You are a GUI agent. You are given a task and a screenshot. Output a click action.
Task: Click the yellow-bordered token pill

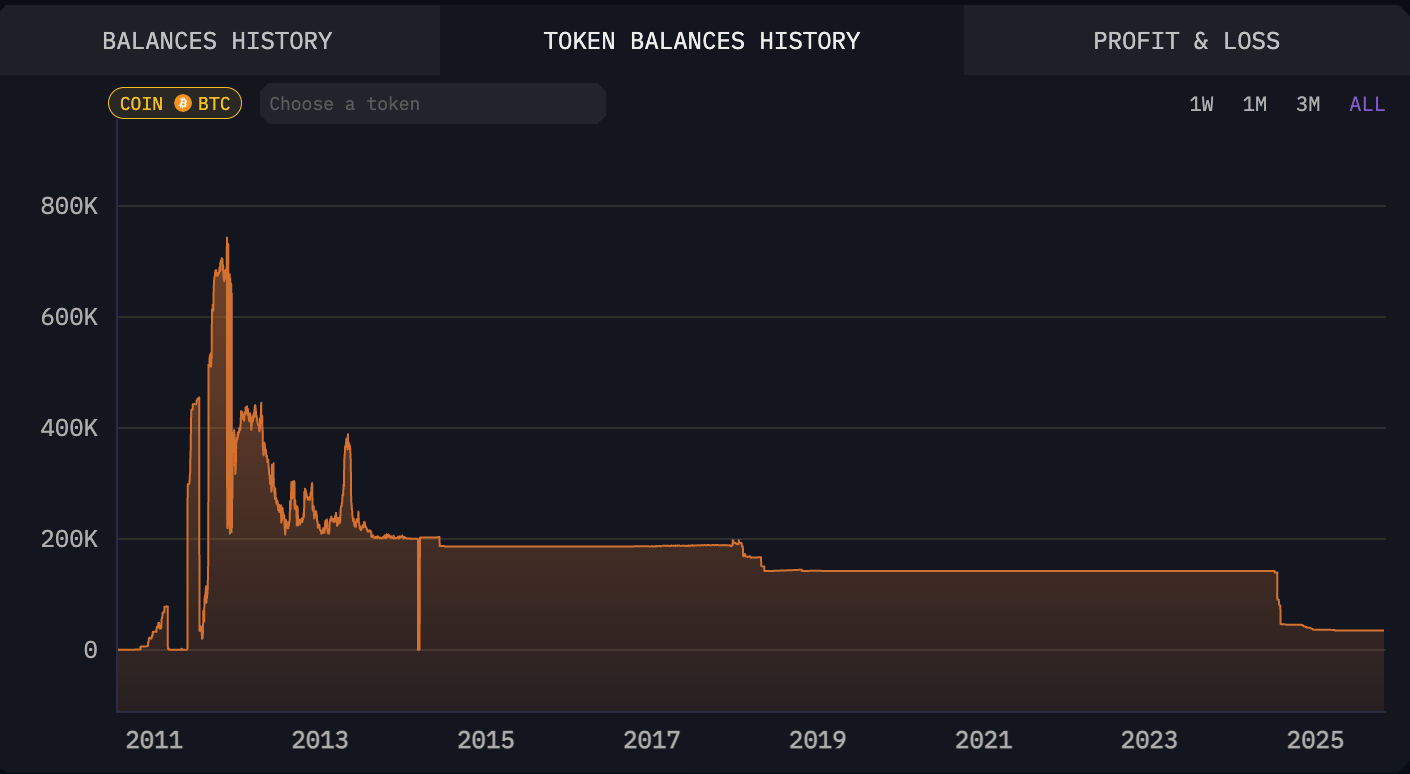pyautogui.click(x=175, y=103)
